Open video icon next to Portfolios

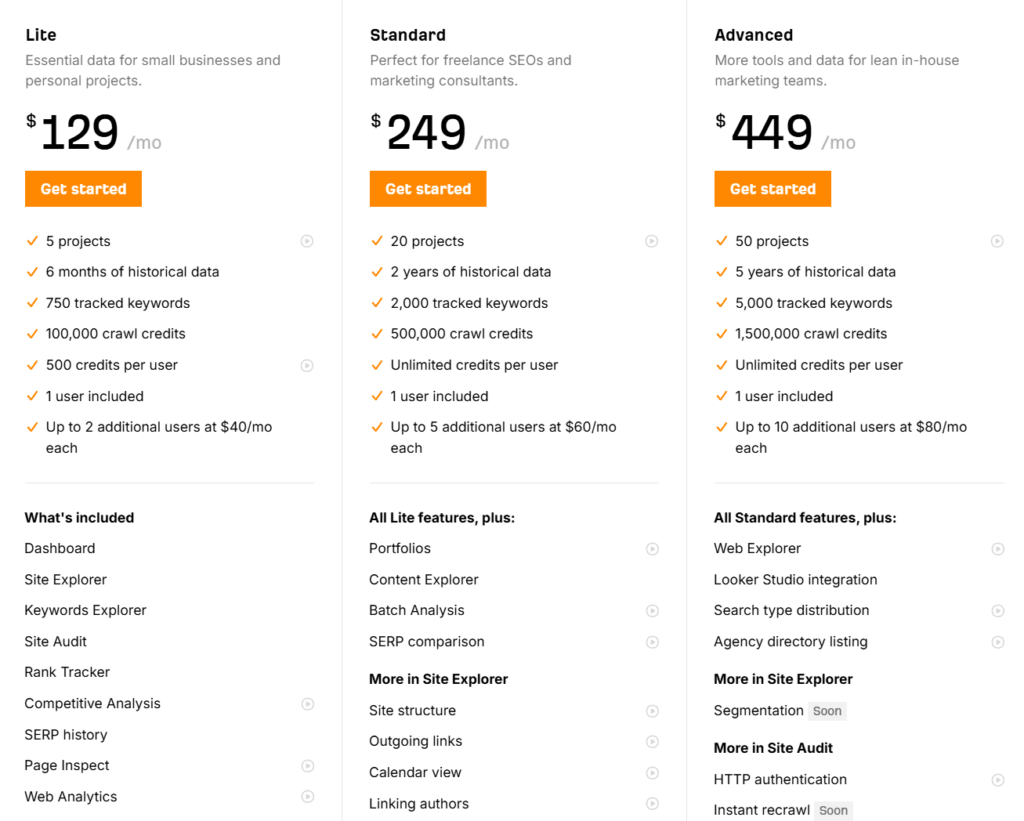[652, 549]
